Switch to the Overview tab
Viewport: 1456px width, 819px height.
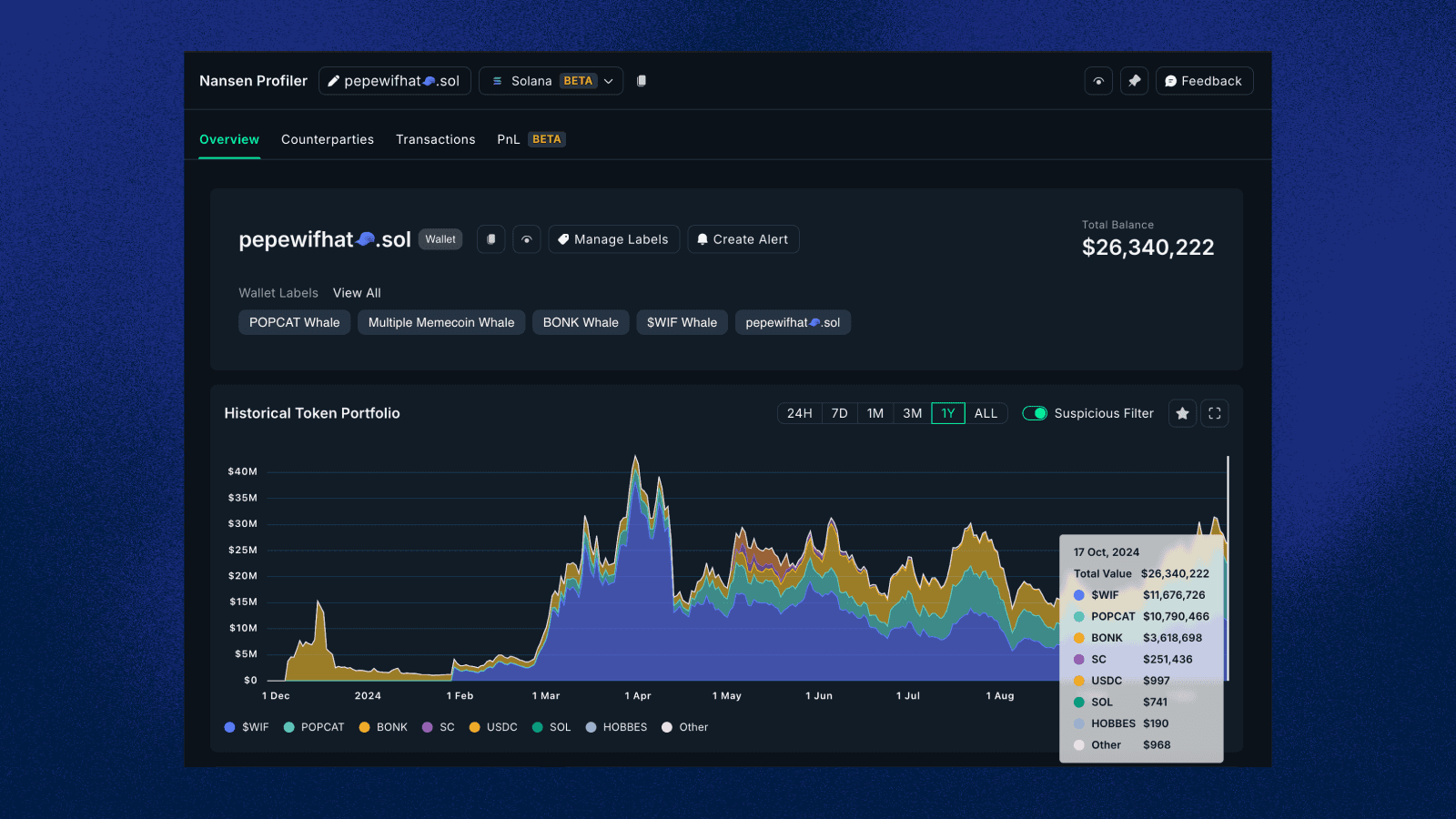pyautogui.click(x=229, y=139)
